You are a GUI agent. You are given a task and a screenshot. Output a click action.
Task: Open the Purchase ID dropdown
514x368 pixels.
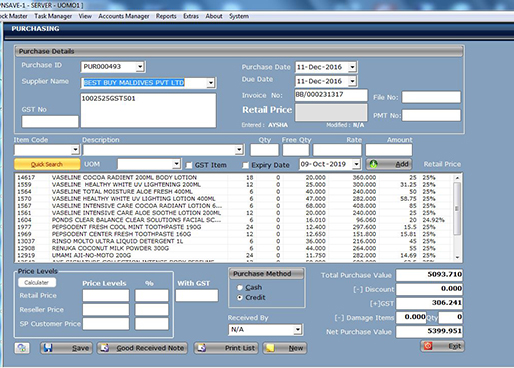click(x=140, y=67)
